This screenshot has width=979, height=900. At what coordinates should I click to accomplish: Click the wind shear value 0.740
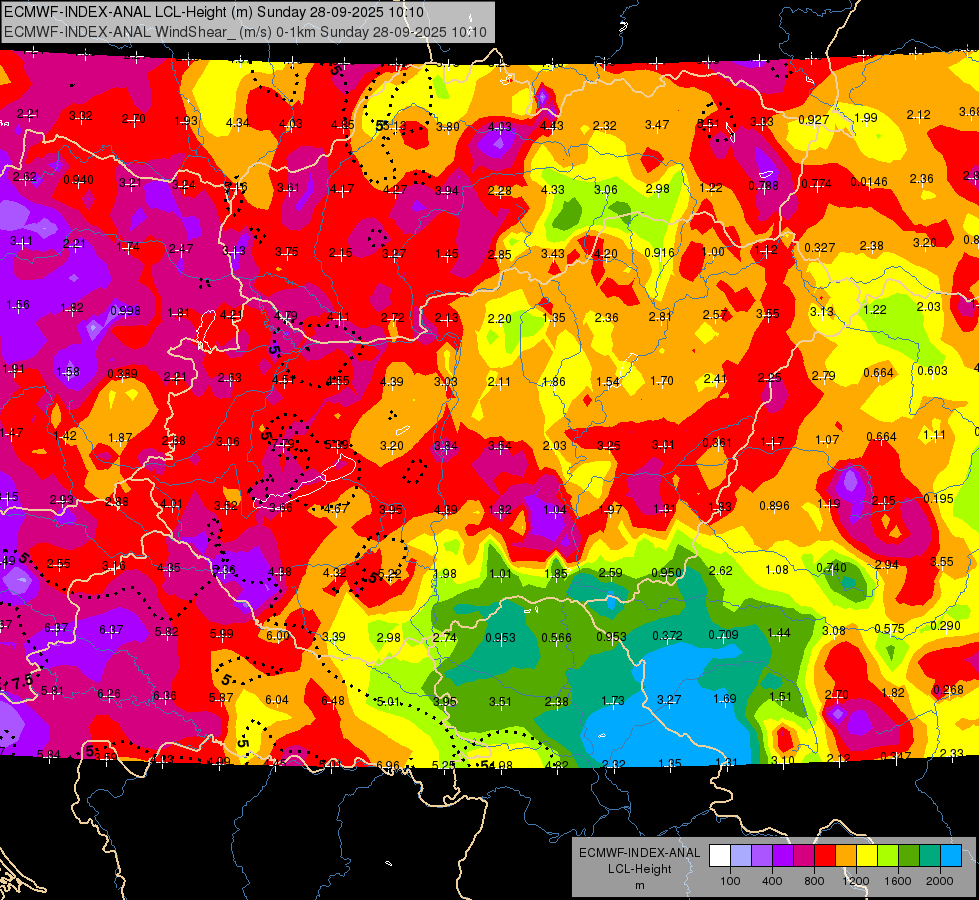pos(832,568)
